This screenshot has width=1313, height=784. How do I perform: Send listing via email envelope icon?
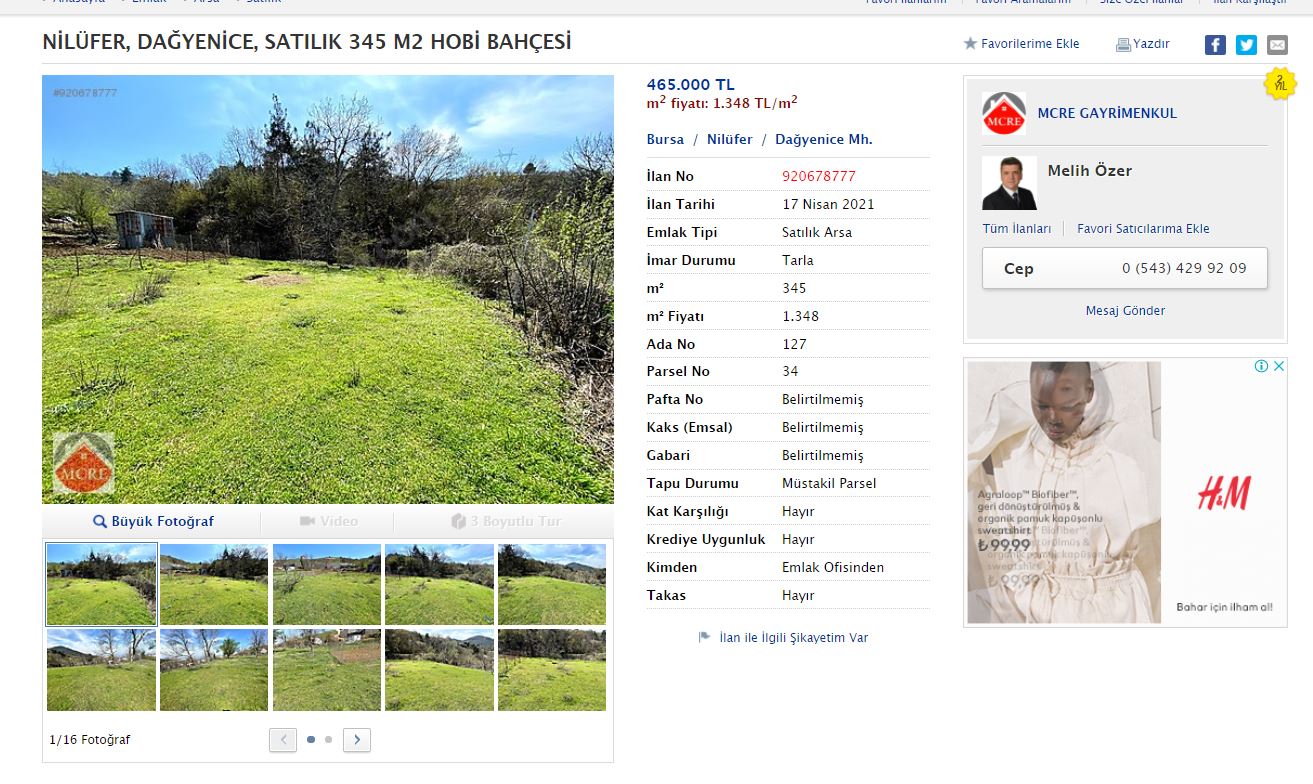pos(1277,45)
